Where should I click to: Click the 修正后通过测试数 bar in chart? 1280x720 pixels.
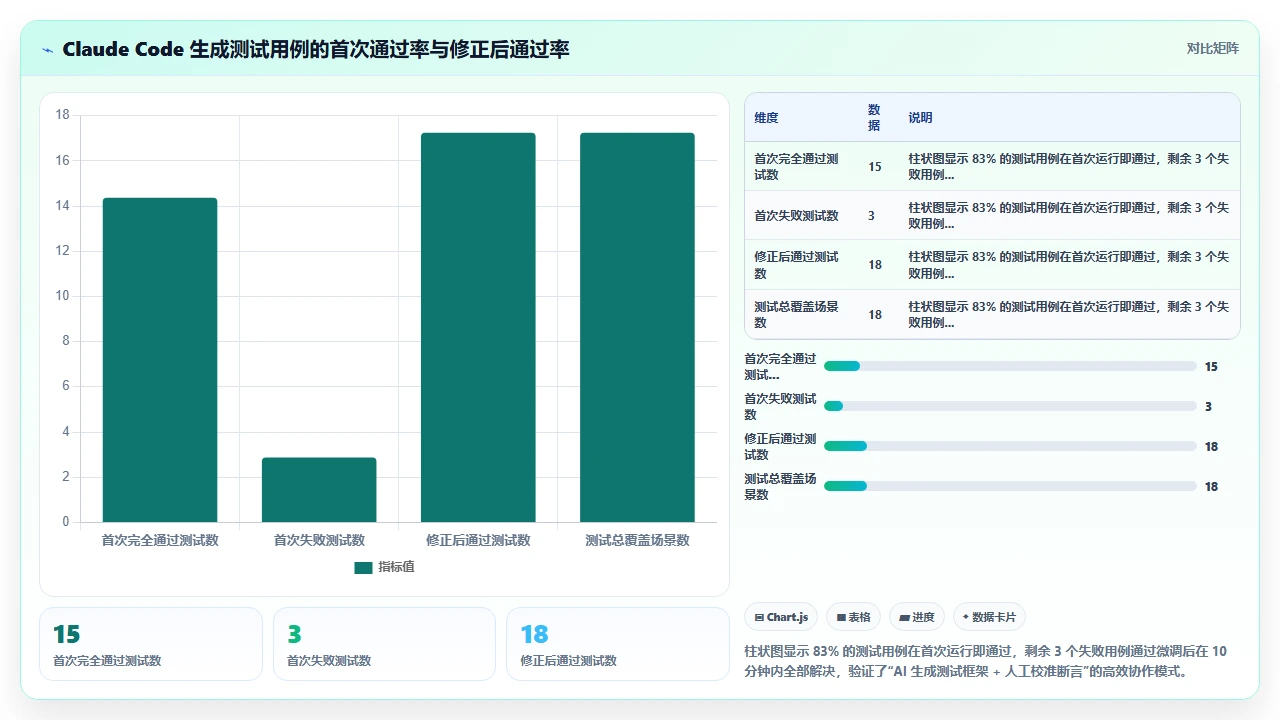click(478, 327)
